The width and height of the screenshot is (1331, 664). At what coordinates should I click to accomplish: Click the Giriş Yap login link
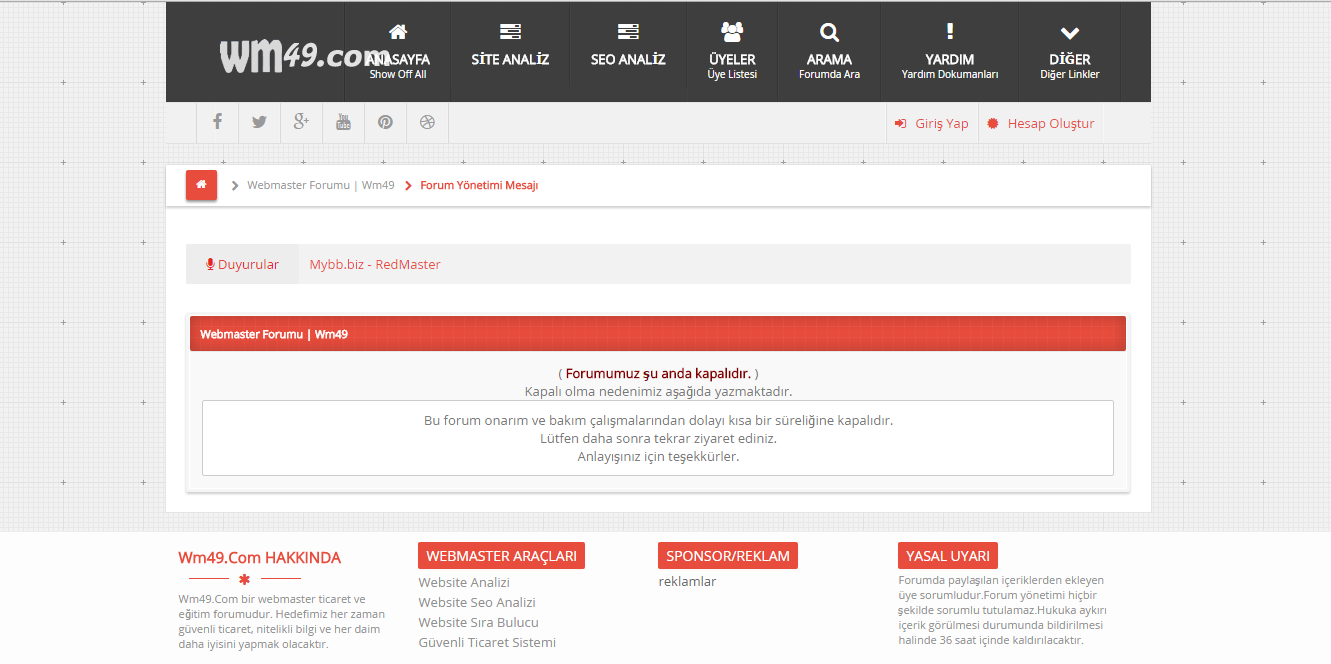click(x=932, y=123)
